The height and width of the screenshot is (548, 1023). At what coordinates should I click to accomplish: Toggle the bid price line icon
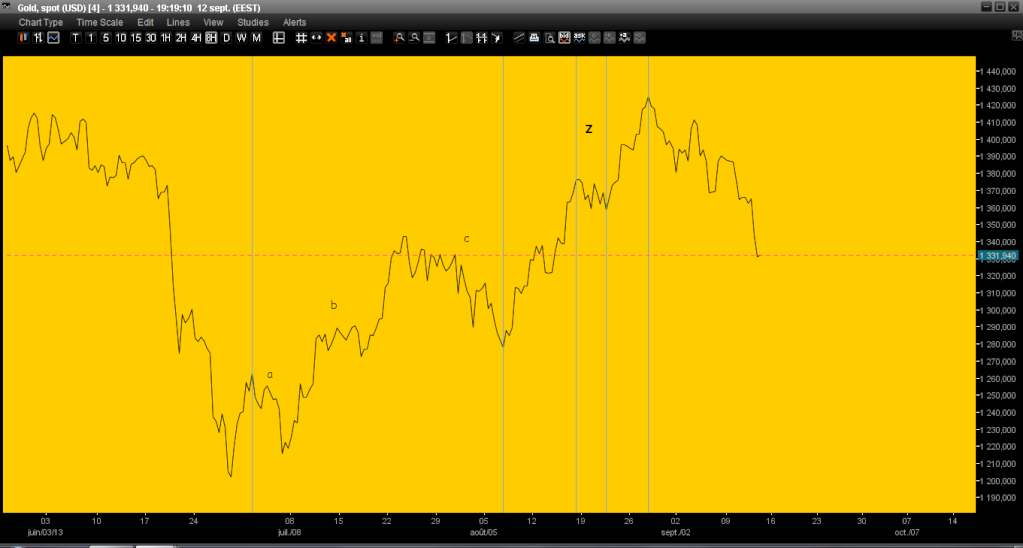564,38
